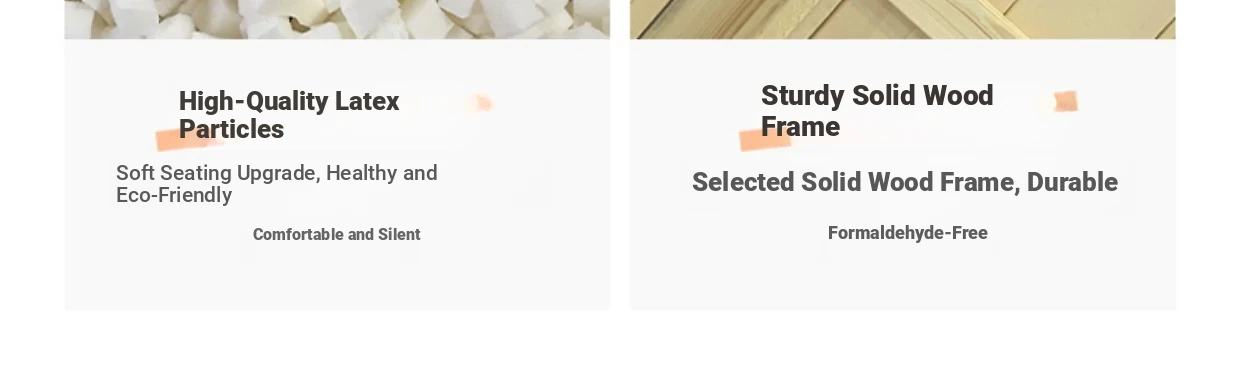1240x388 pixels.
Task: Click the Selected Solid Wood Frame, Durable text
Action: click(905, 182)
